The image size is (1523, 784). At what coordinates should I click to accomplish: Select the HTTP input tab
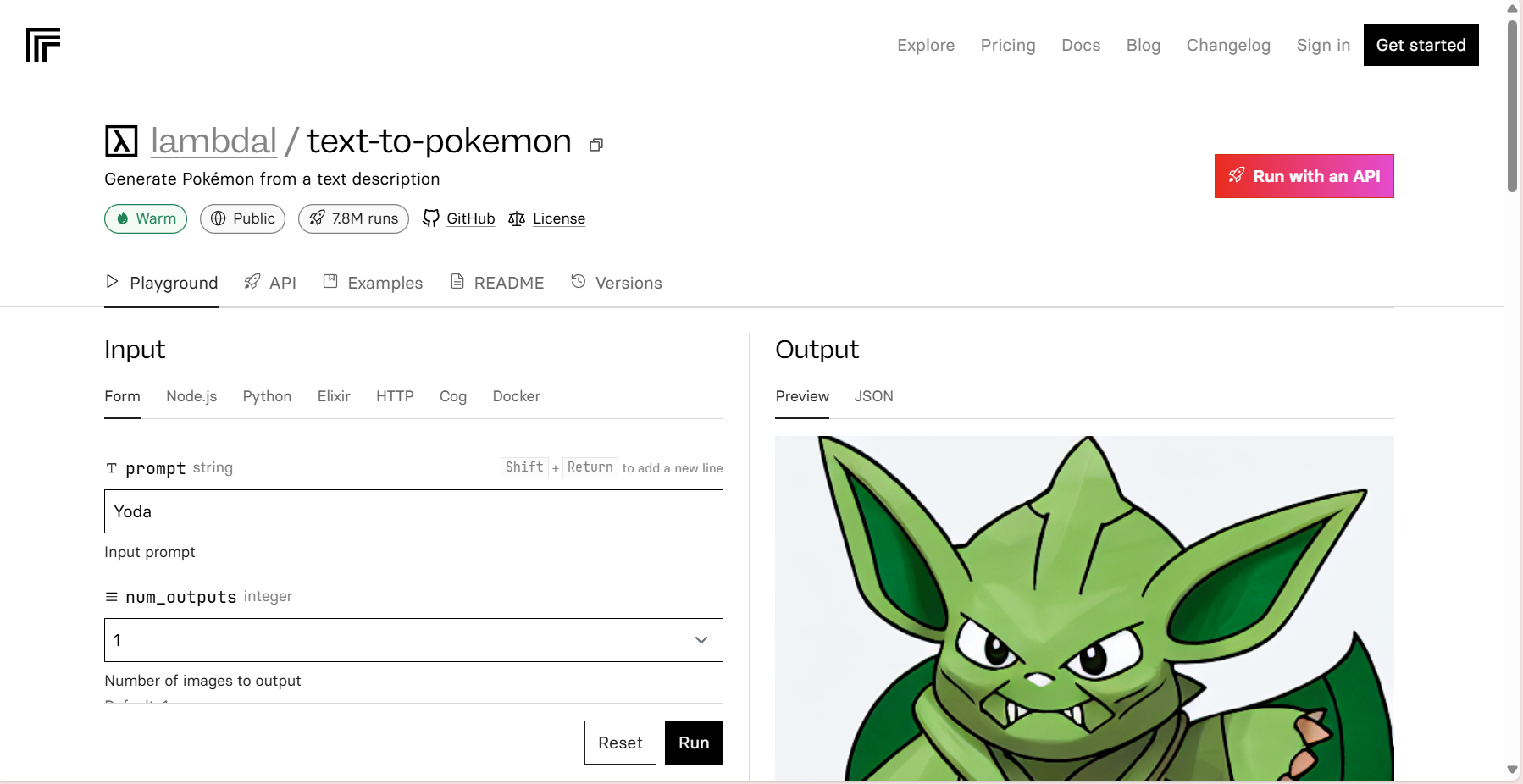395,396
